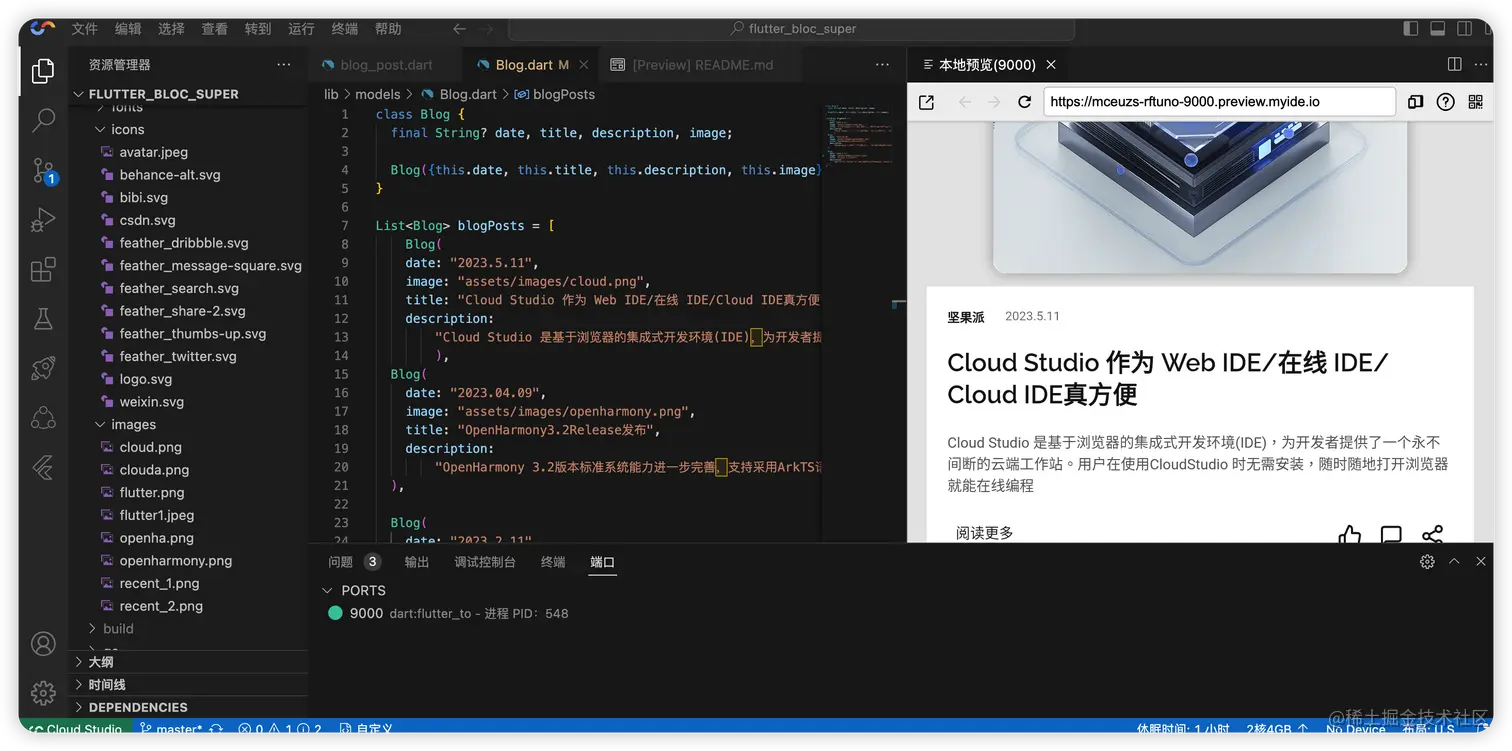Collapse the images folder in explorer
This screenshot has width=1512, height=751.
click(99, 424)
